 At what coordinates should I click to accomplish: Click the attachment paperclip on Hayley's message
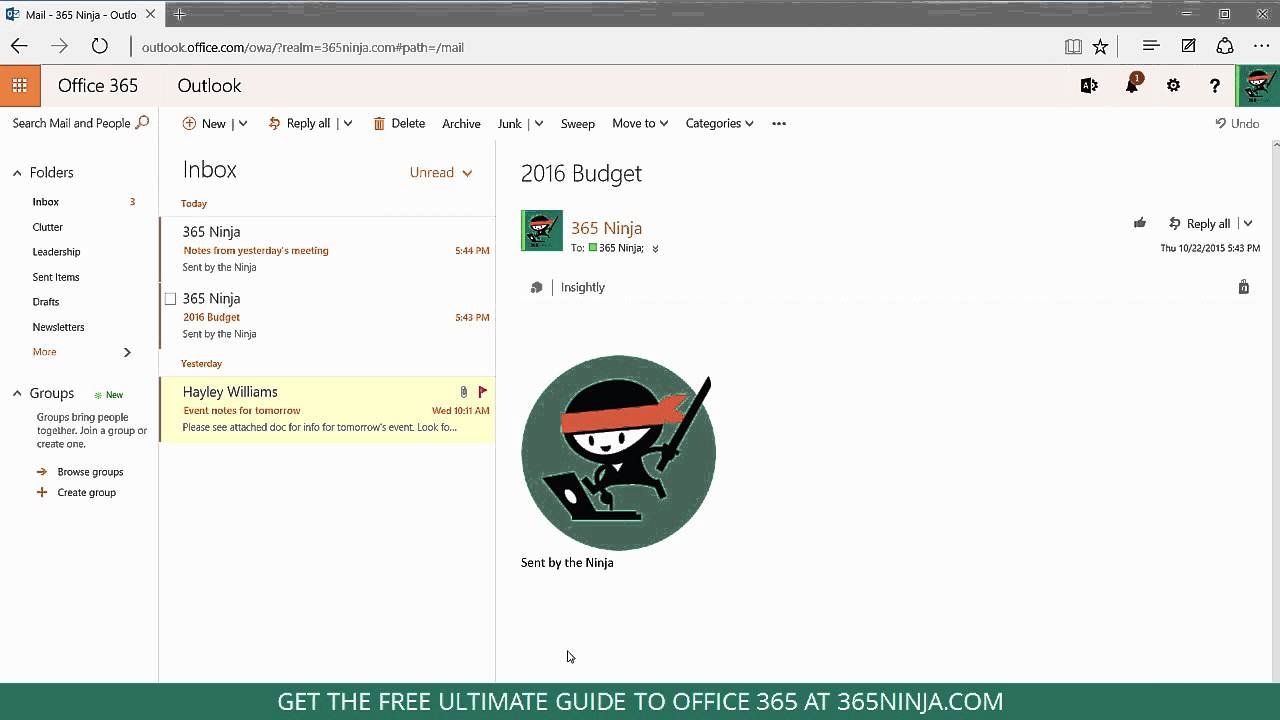pos(464,392)
